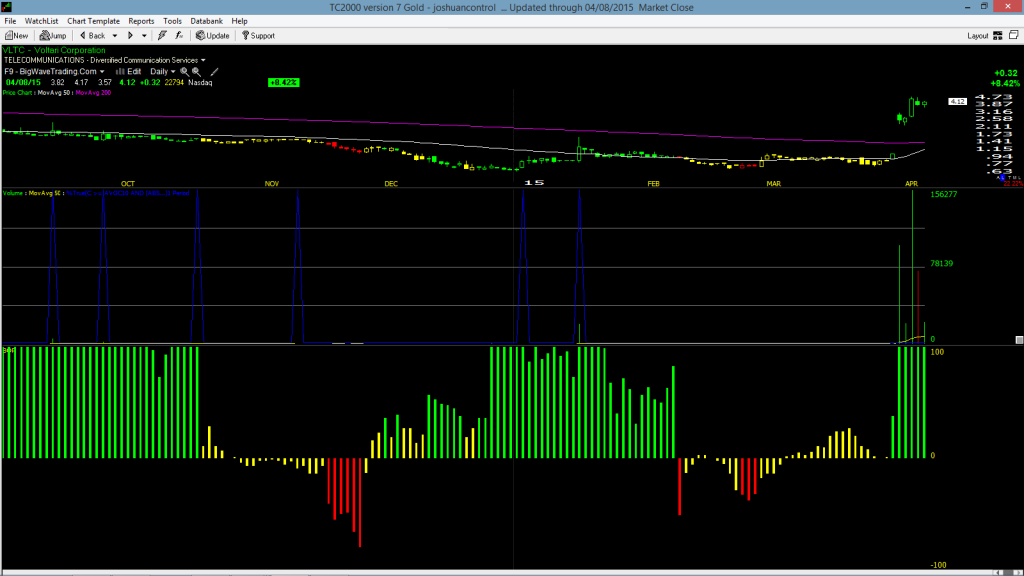The width and height of the screenshot is (1024, 576).
Task: Click the Update databank button
Action: 213,35
